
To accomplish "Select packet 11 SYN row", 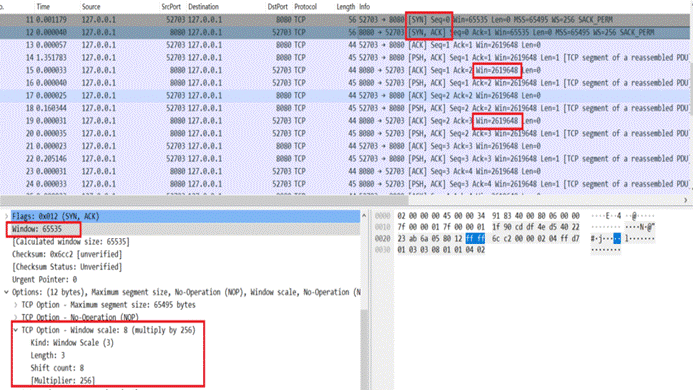I will click(345, 19).
